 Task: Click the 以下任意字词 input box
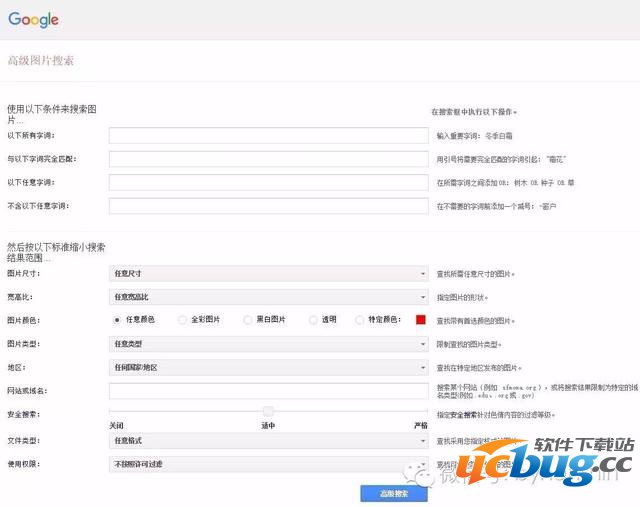[x=269, y=182]
